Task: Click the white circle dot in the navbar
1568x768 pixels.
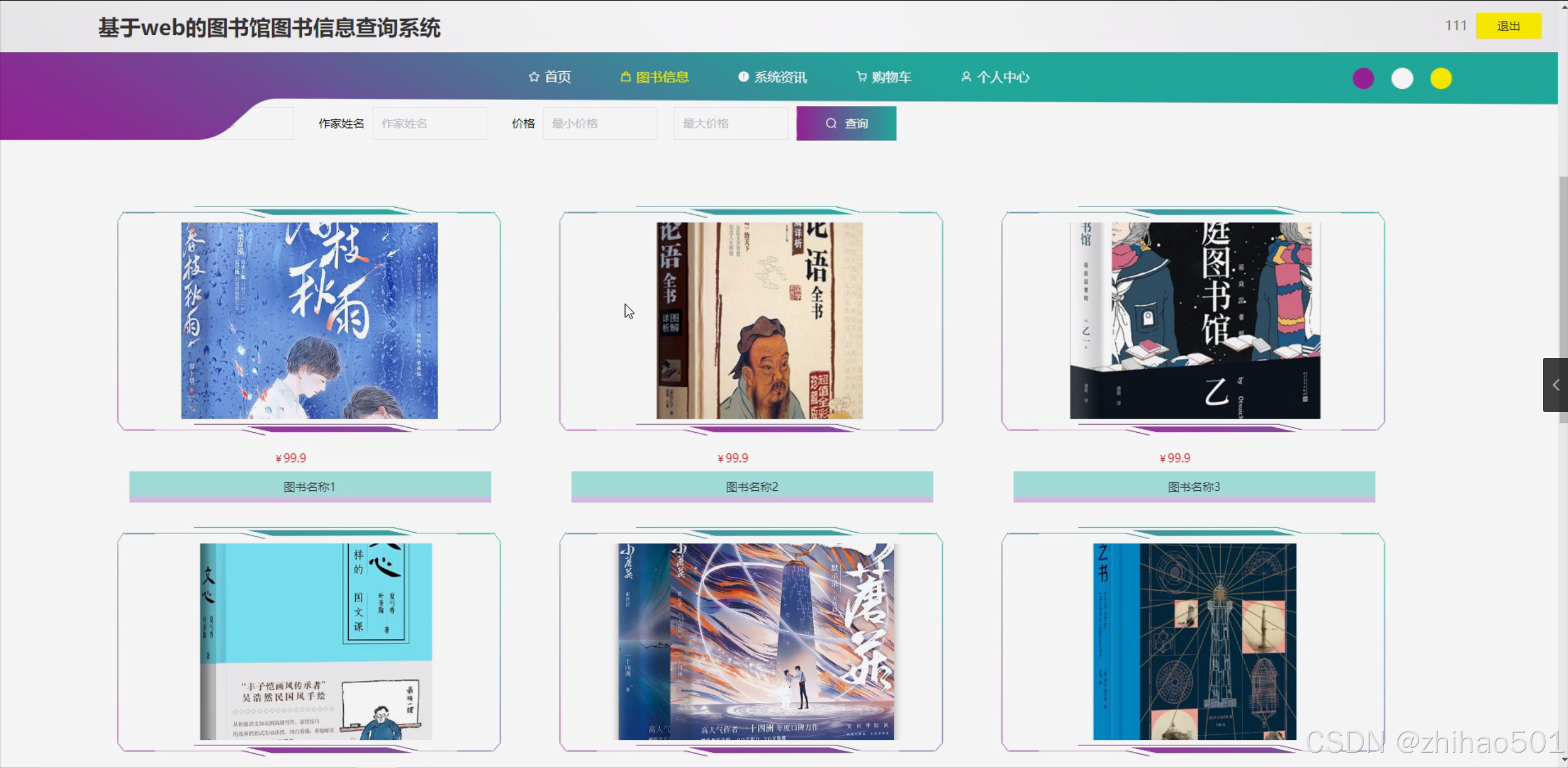Action: click(1402, 78)
